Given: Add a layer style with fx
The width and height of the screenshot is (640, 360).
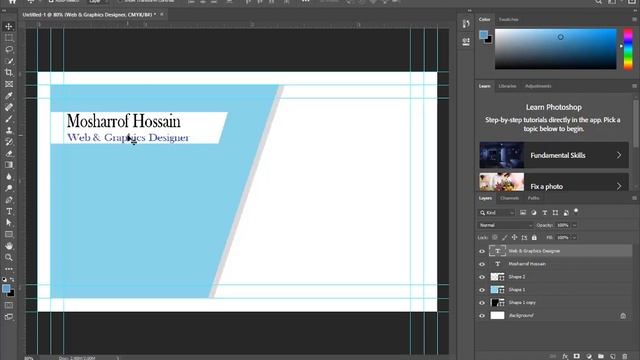Looking at the screenshot, I should coord(565,356).
